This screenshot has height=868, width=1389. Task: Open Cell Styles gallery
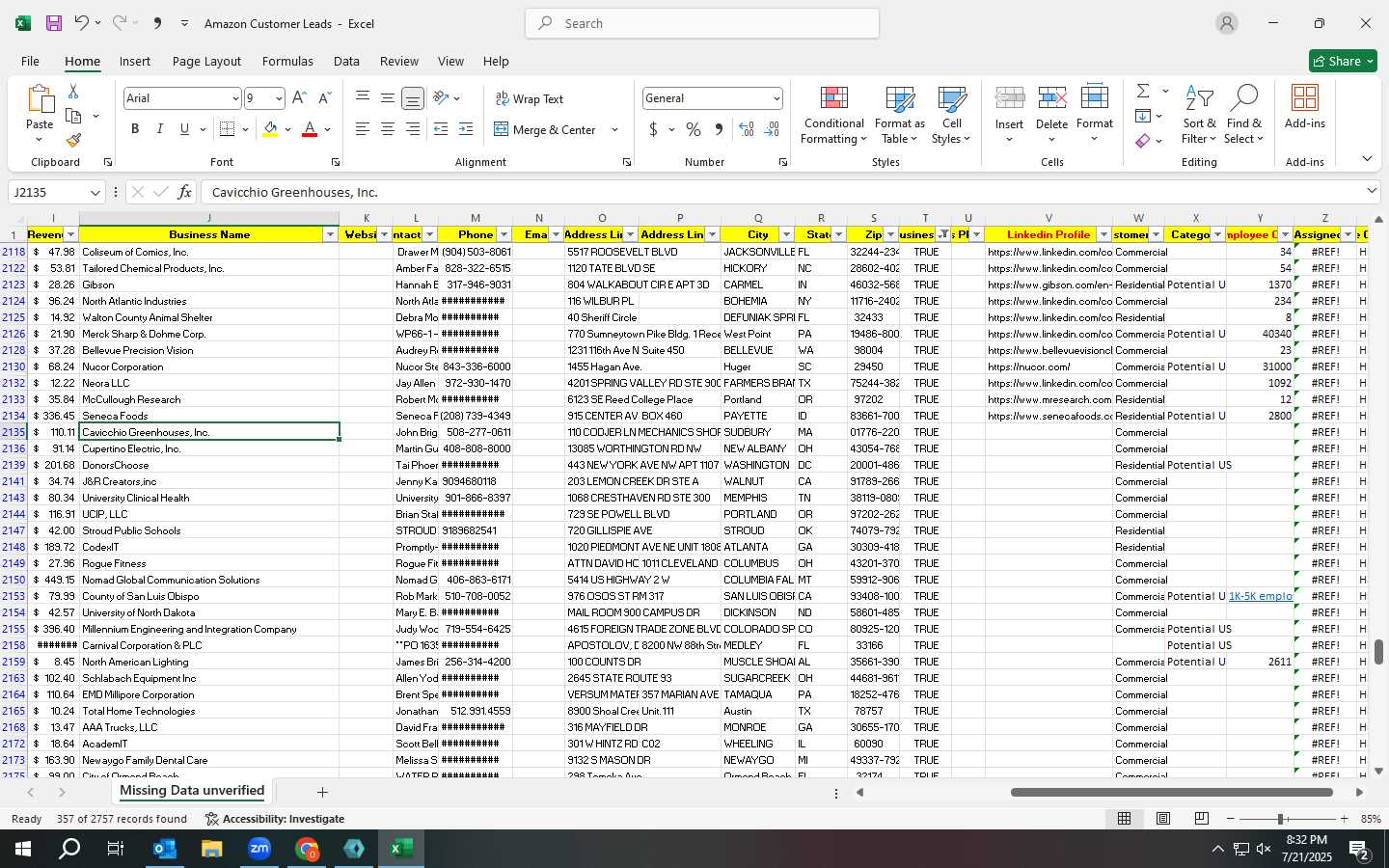click(952, 116)
